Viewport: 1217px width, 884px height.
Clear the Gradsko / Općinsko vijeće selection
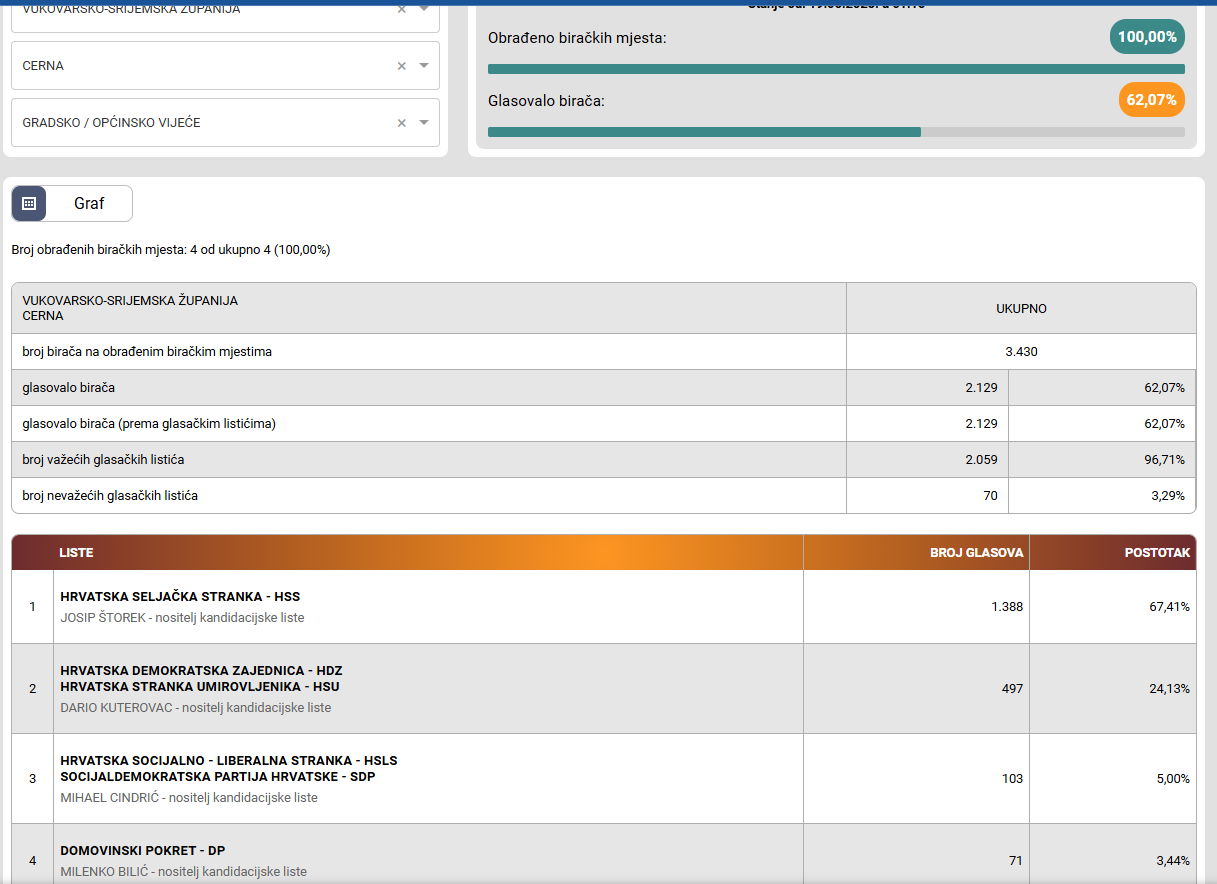[x=402, y=123]
